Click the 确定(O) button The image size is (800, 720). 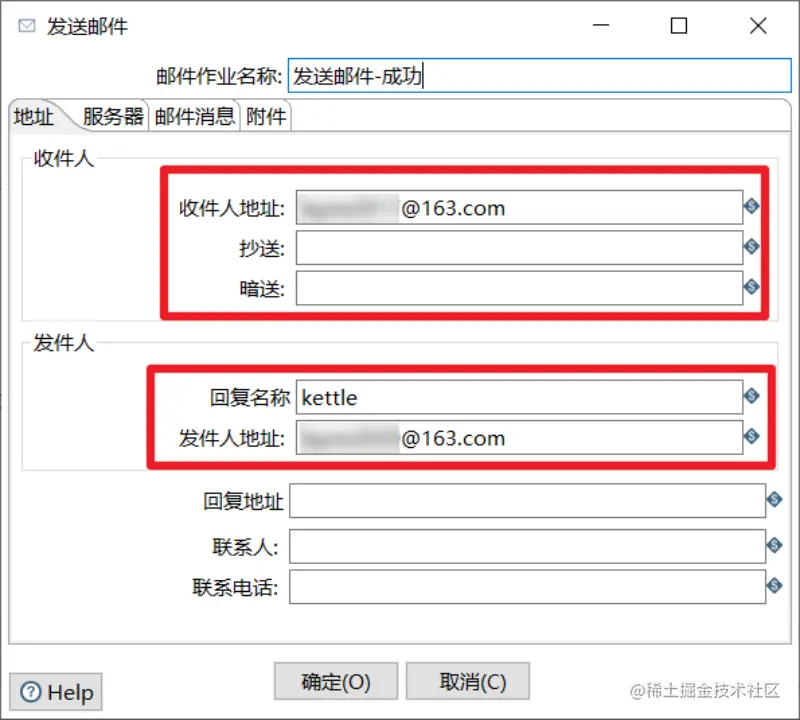pos(336,681)
